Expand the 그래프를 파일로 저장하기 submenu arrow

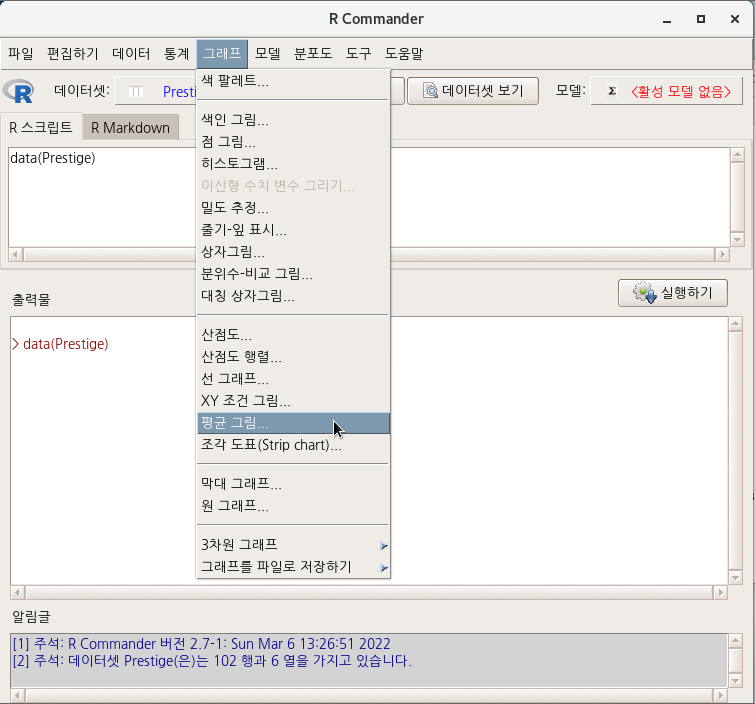coord(383,568)
